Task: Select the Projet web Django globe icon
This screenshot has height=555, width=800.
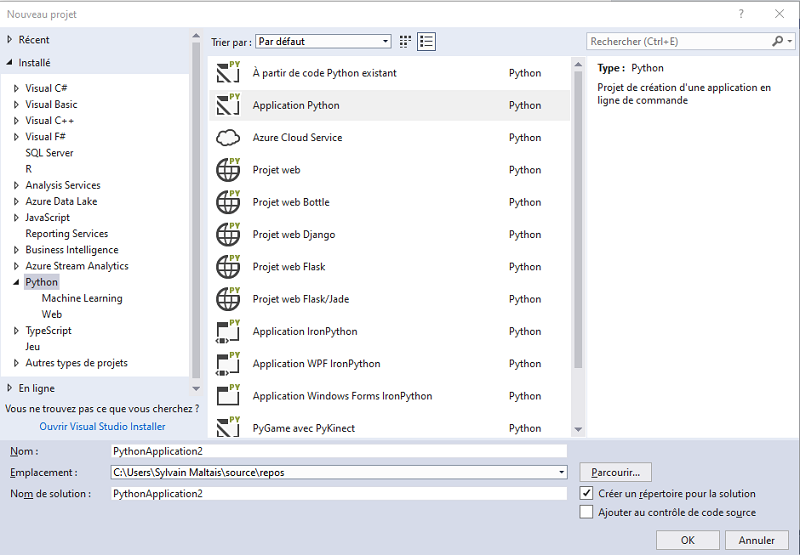Action: (x=228, y=235)
